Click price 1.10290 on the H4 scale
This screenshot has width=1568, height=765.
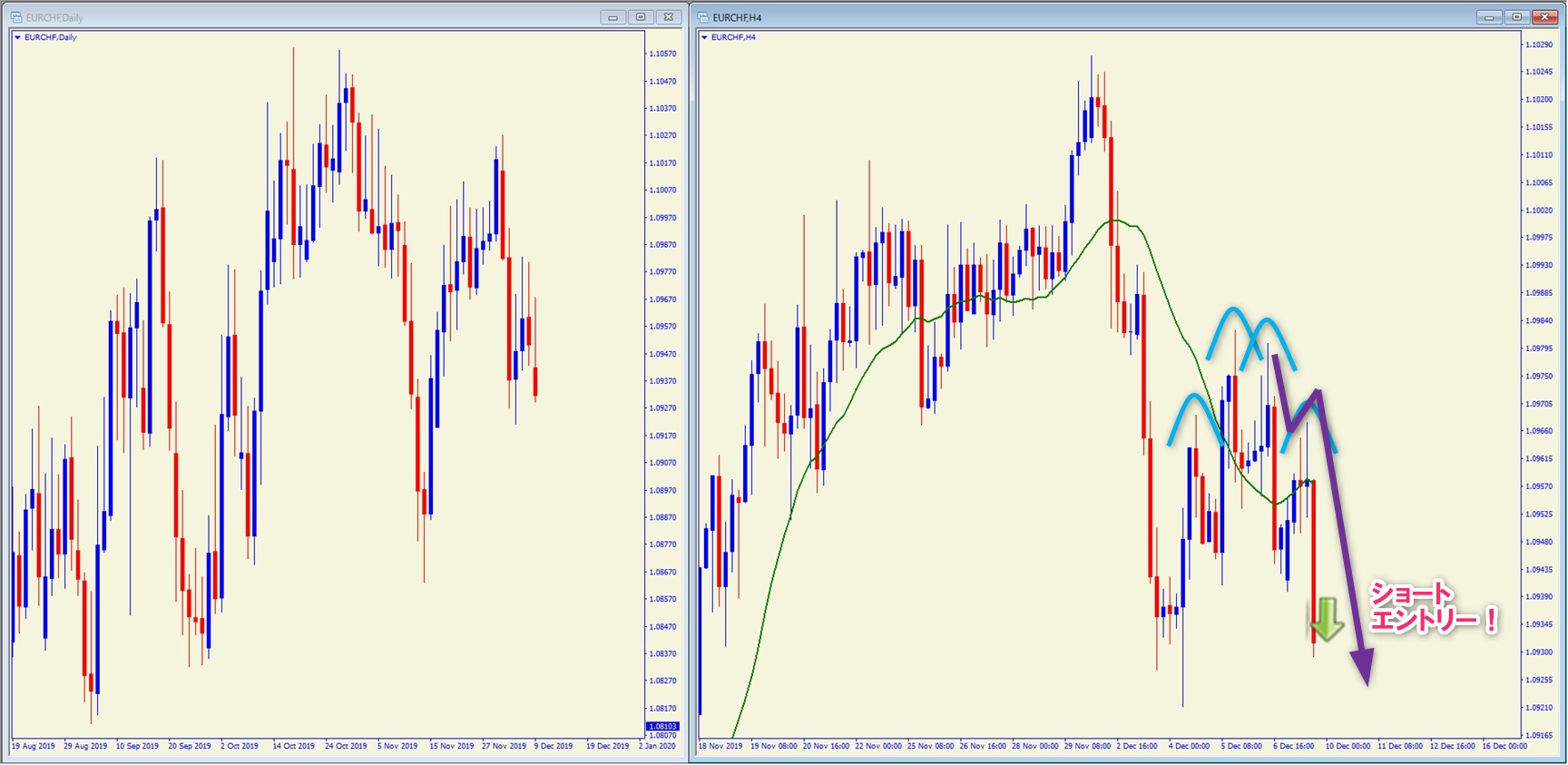pyautogui.click(x=1539, y=44)
